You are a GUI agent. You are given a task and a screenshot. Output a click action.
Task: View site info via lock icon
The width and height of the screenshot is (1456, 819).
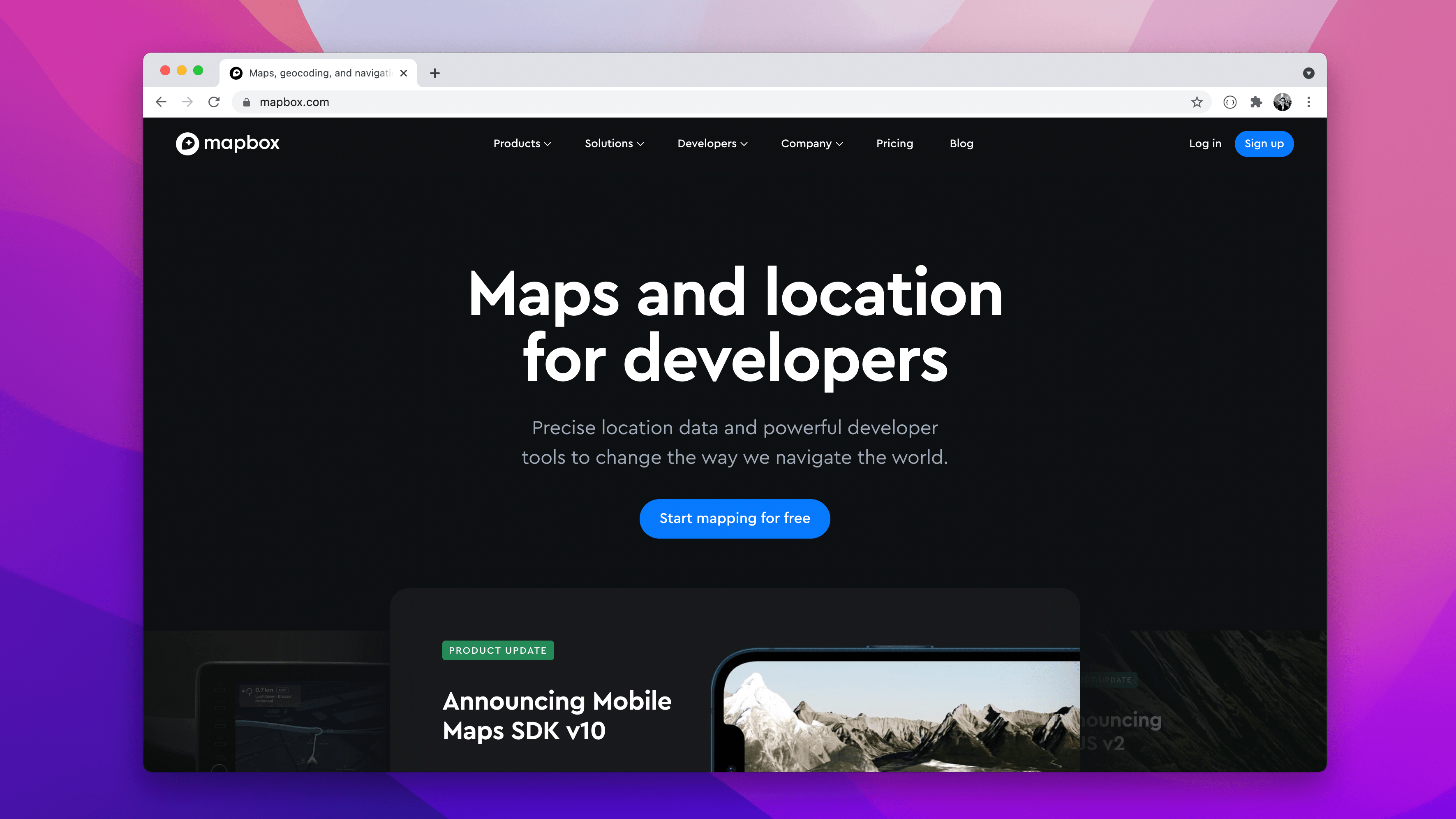247,102
